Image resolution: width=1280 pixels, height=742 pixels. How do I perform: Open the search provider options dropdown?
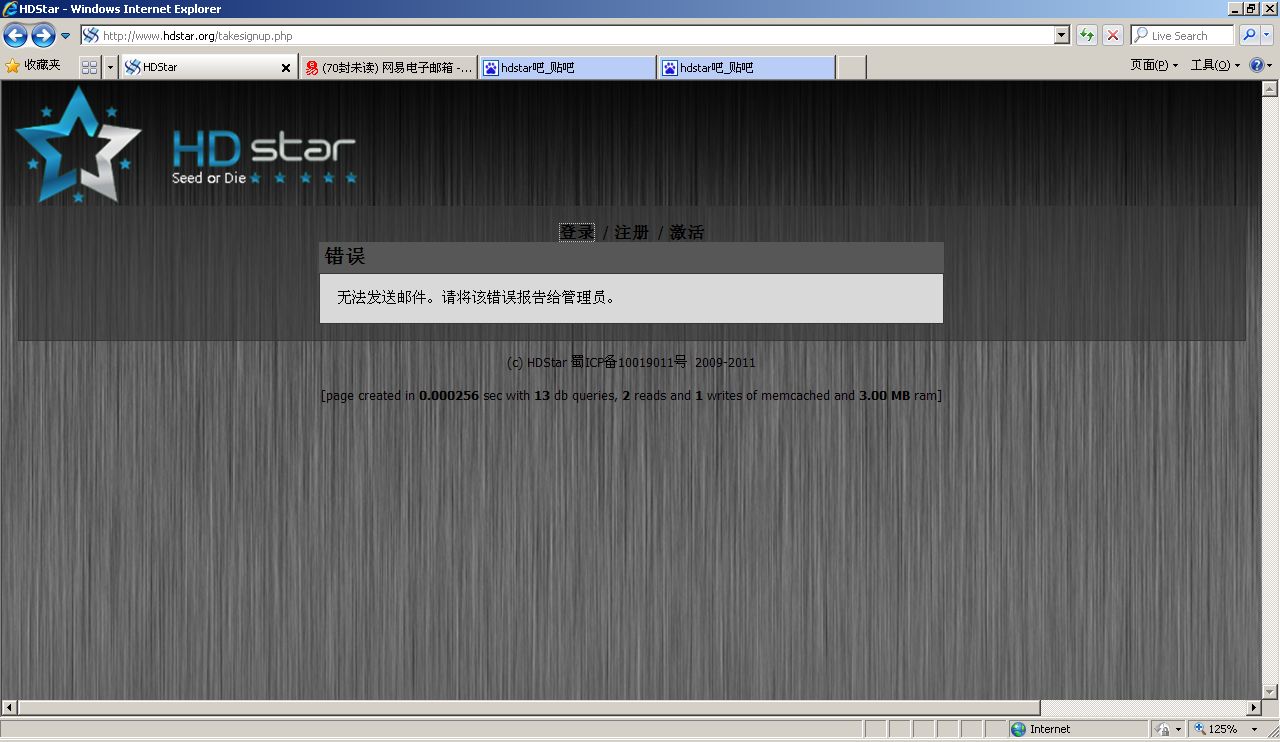coord(1268,36)
